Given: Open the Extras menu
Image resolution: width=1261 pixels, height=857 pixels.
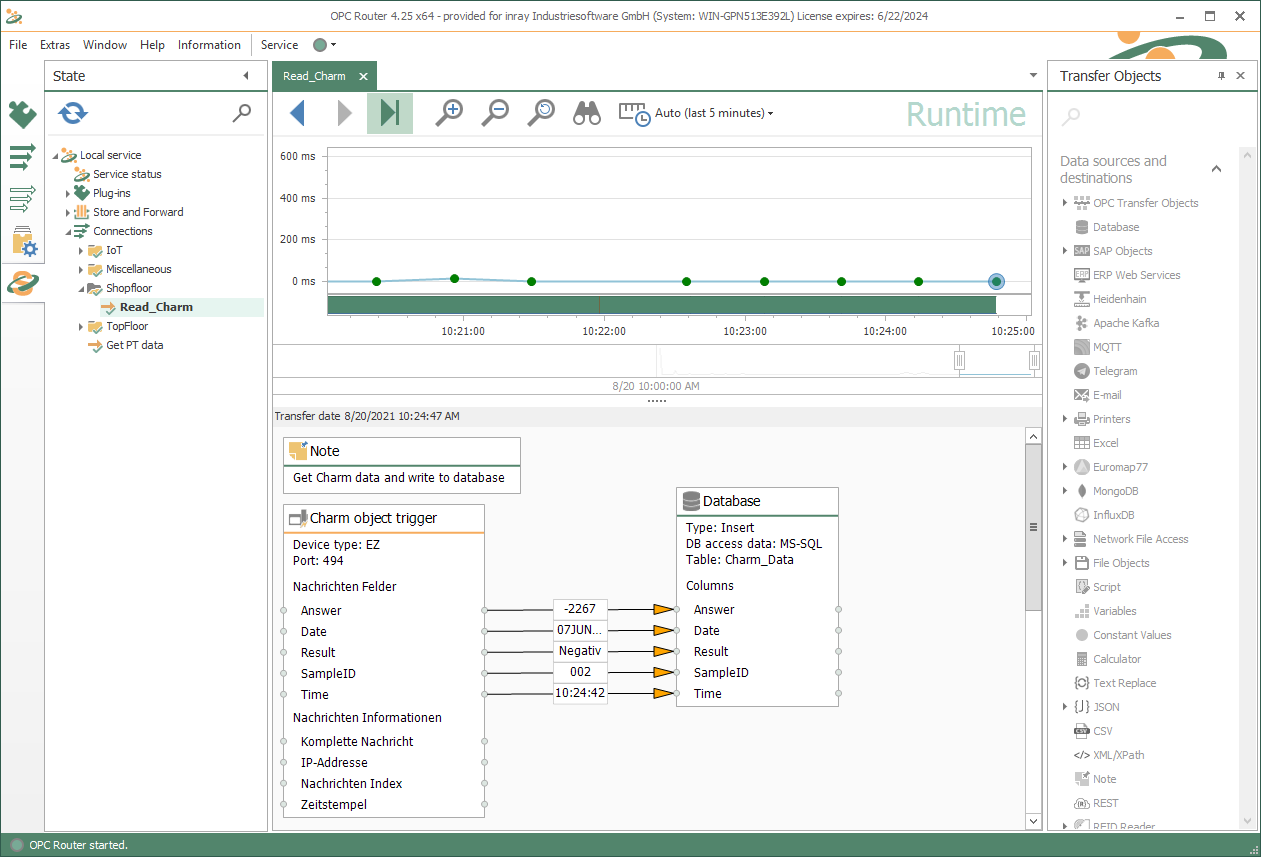Looking at the screenshot, I should (55, 45).
